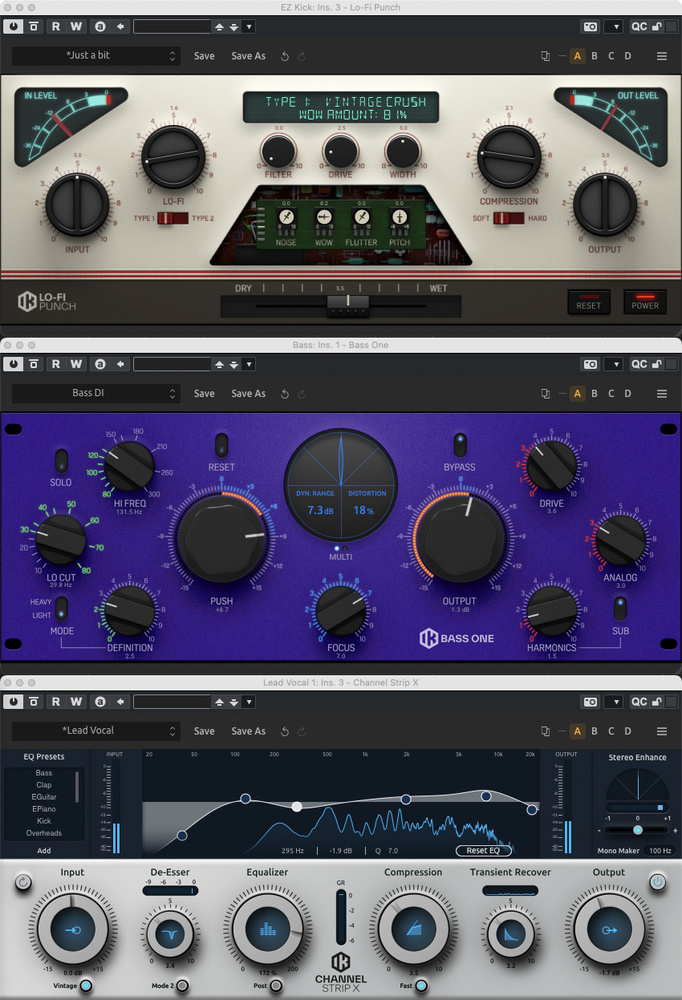
Task: Flip the Compression SOFT/HARD switch
Action: pyautogui.click(x=508, y=218)
